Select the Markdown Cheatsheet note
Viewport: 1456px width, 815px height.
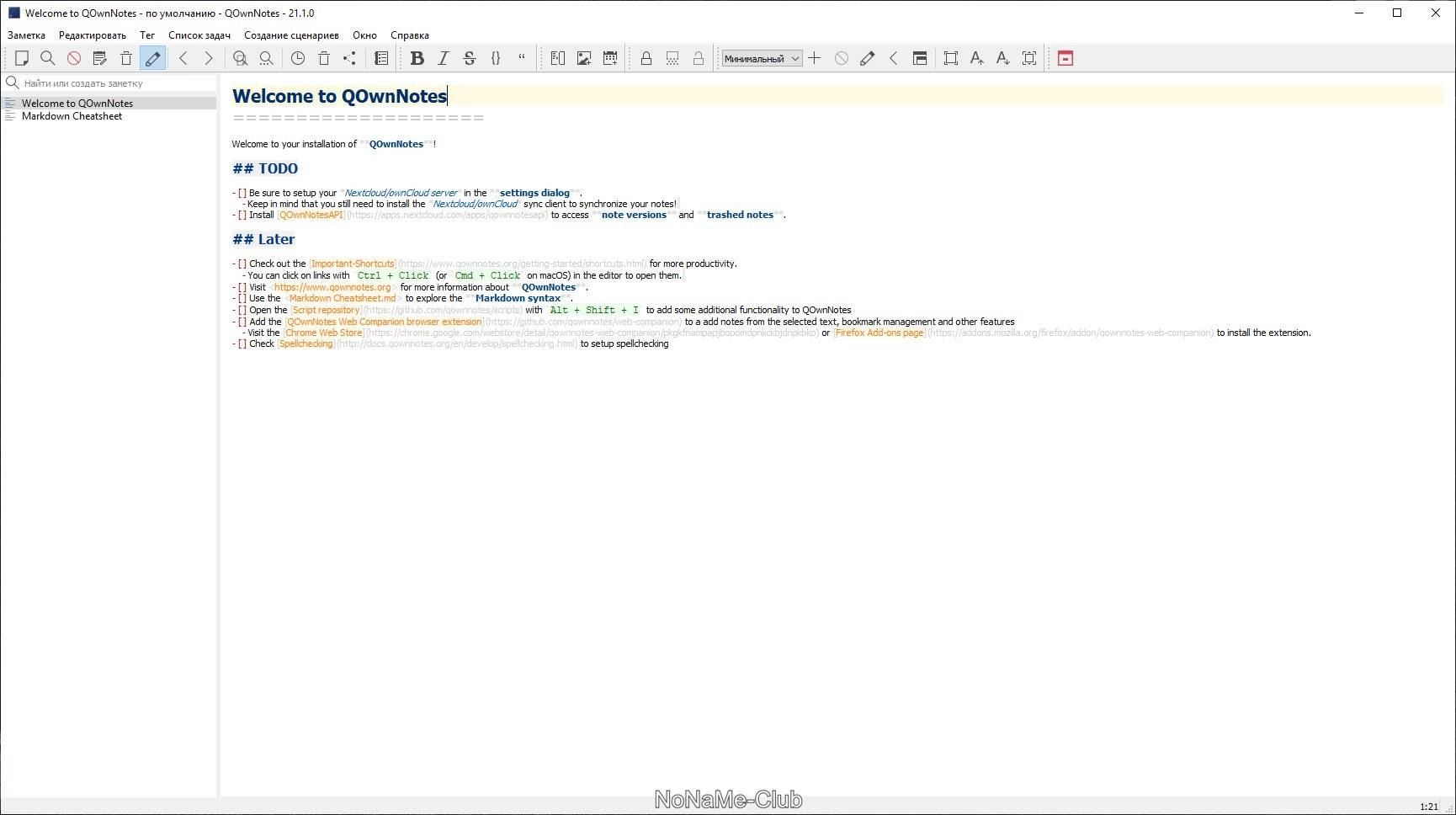(109, 116)
